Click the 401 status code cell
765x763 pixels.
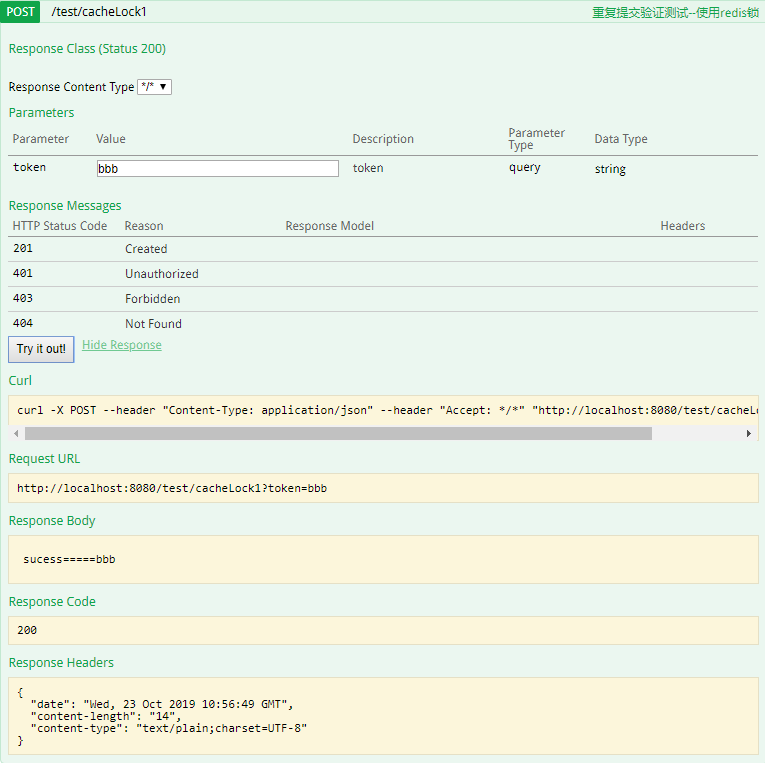click(23, 273)
